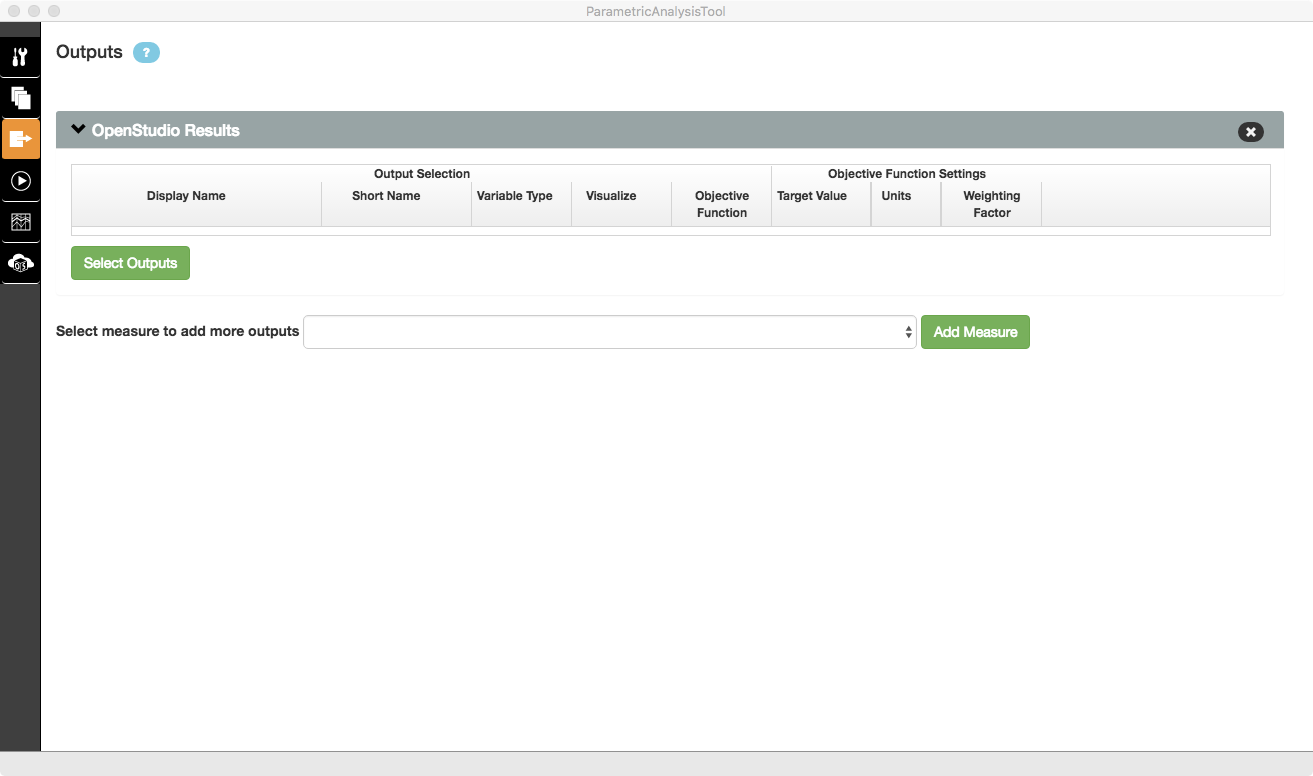Collapse the OpenStudio Results chevron
Screen dimensions: 1313x776
point(79,130)
